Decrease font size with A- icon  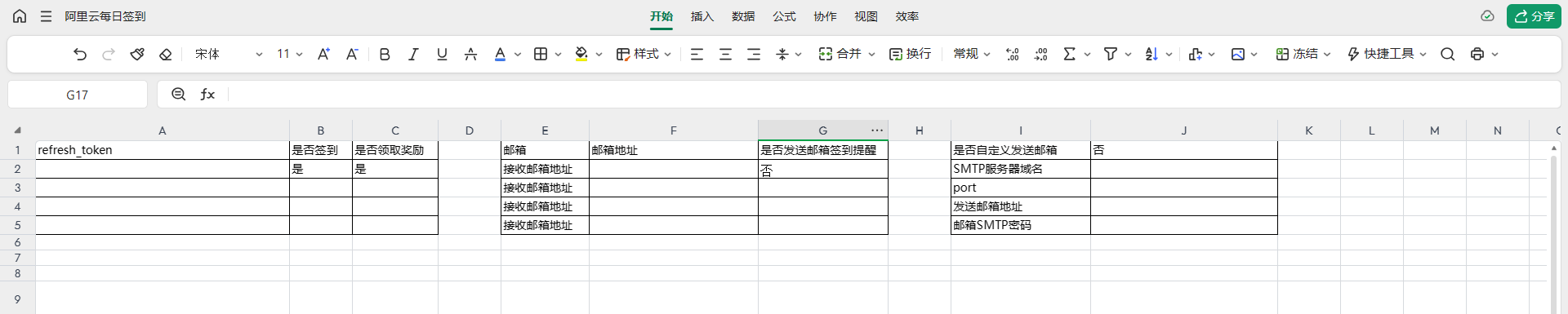pyautogui.click(x=352, y=54)
